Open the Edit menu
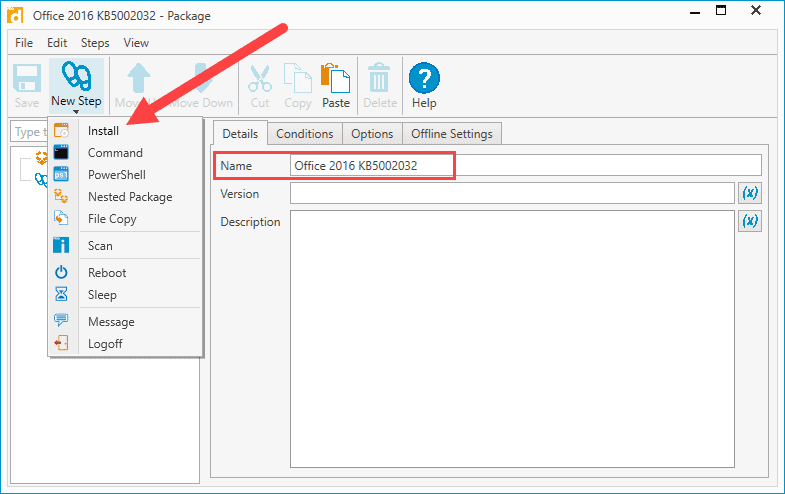Viewport: 785px width, 494px height. pyautogui.click(x=57, y=43)
